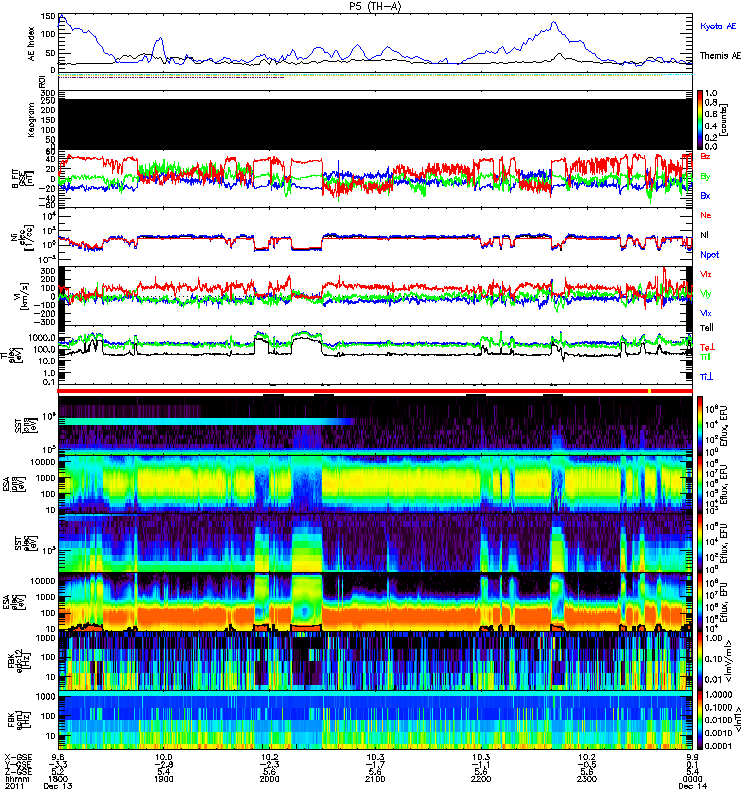Screen dimensions: 750x800
Task: Click the yellow marker on the red bar
Action: pyautogui.click(x=649, y=391)
